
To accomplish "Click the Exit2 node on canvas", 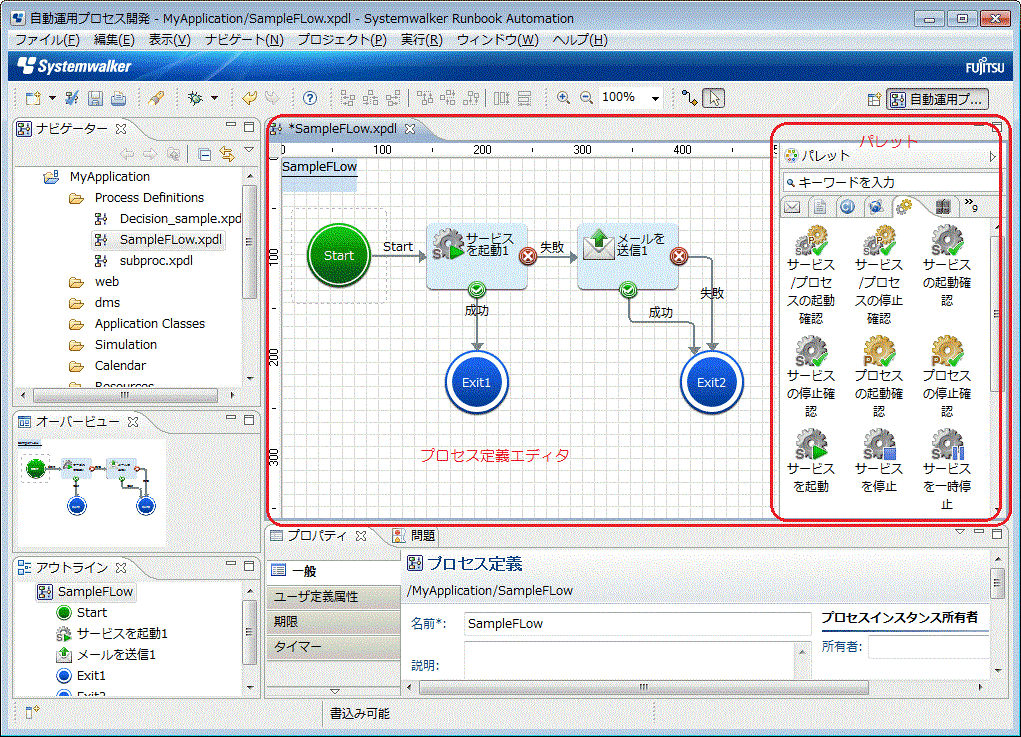I will click(x=712, y=383).
